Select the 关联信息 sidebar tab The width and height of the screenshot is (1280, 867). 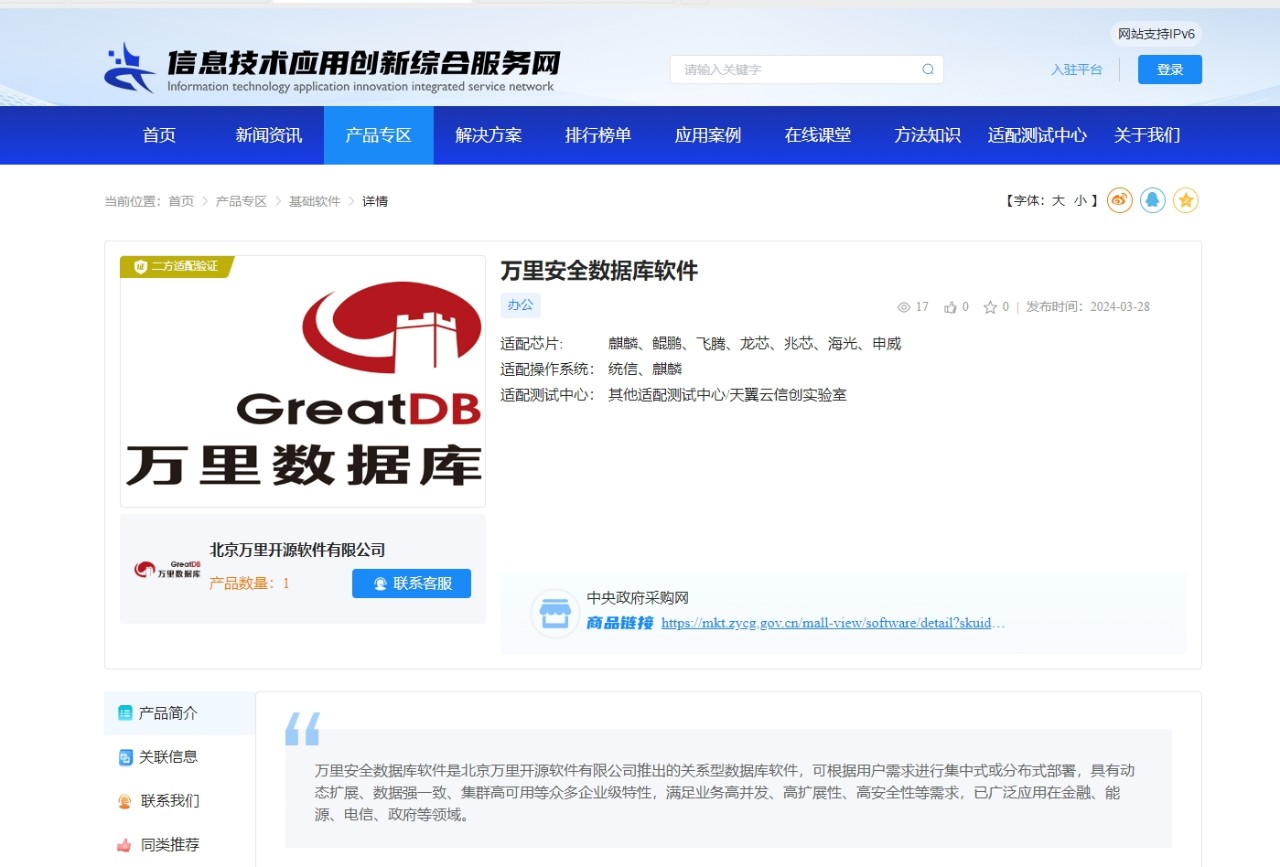tap(180, 757)
